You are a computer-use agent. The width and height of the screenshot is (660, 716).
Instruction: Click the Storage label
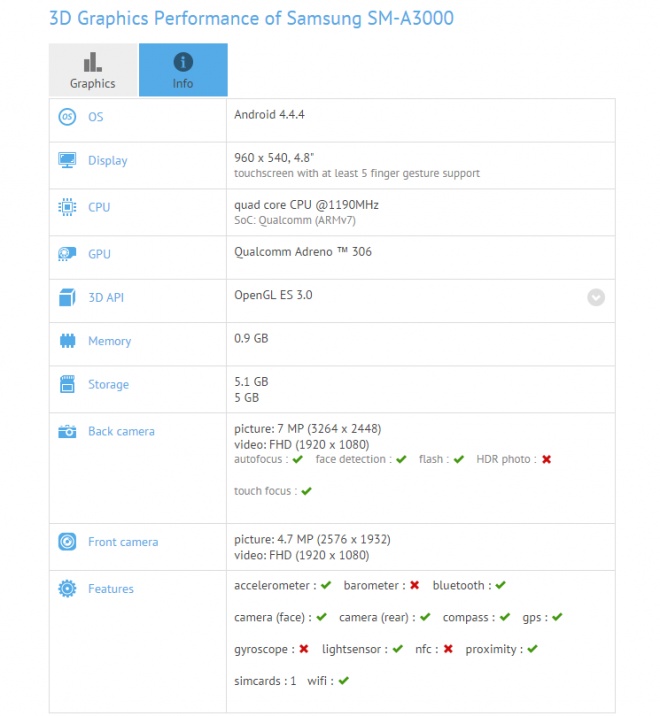click(x=108, y=384)
